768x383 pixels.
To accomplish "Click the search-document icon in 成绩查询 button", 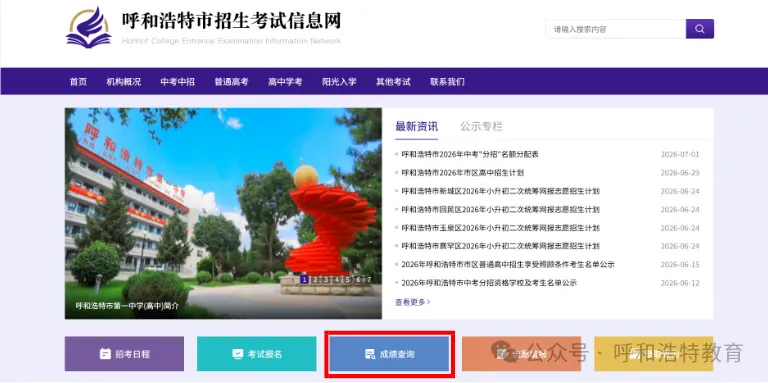I will pos(370,354).
